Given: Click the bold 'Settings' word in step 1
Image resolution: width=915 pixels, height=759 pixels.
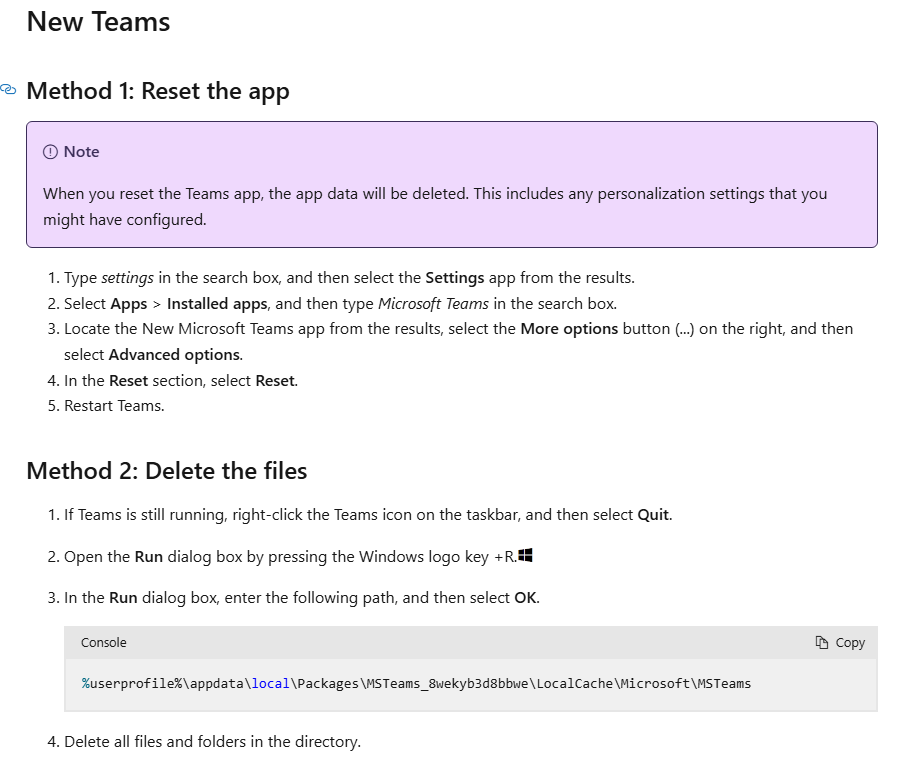Looking at the screenshot, I should coord(455,278).
